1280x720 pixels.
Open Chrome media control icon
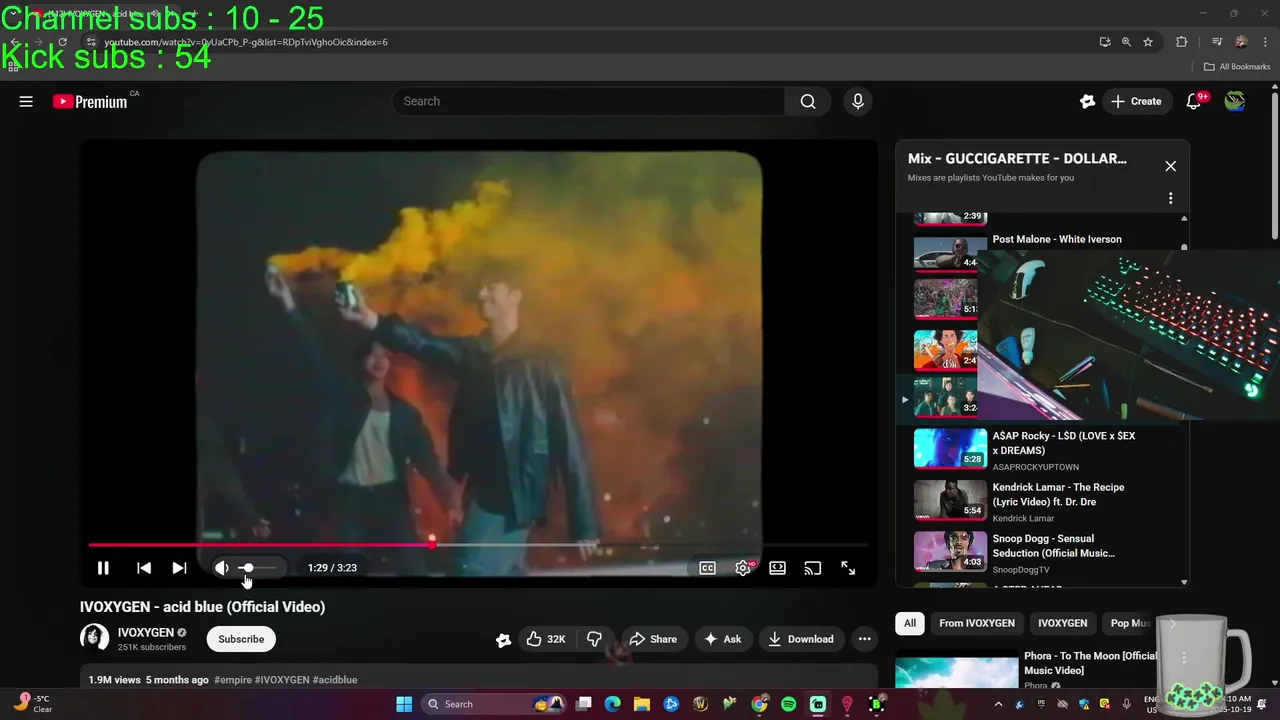pyautogui.click(x=1217, y=42)
